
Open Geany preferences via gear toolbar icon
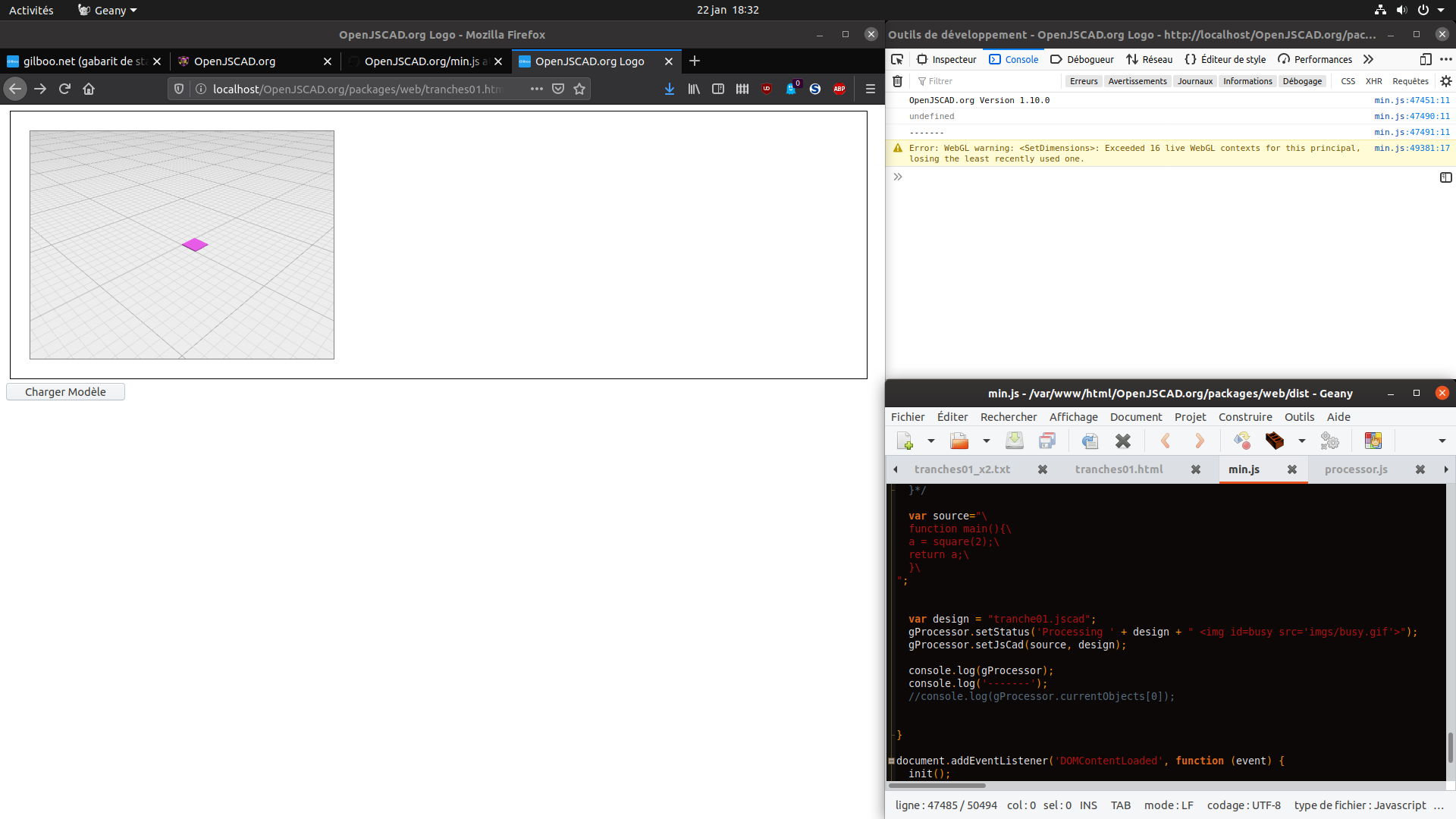click(1329, 441)
